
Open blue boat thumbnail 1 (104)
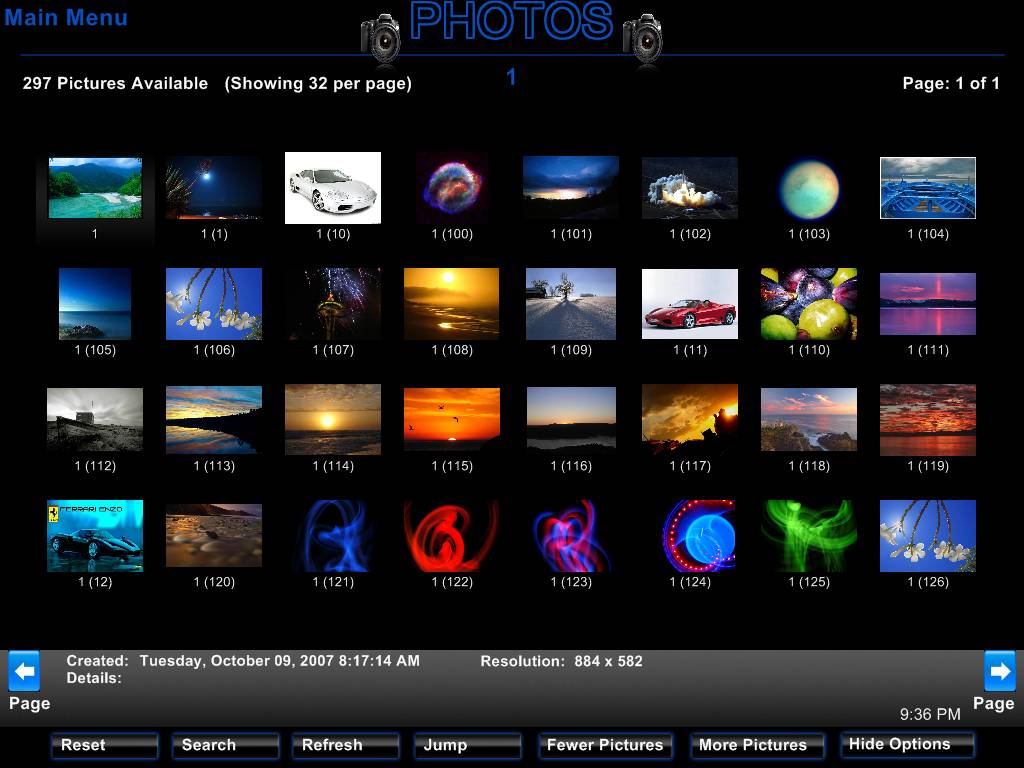[928, 187]
